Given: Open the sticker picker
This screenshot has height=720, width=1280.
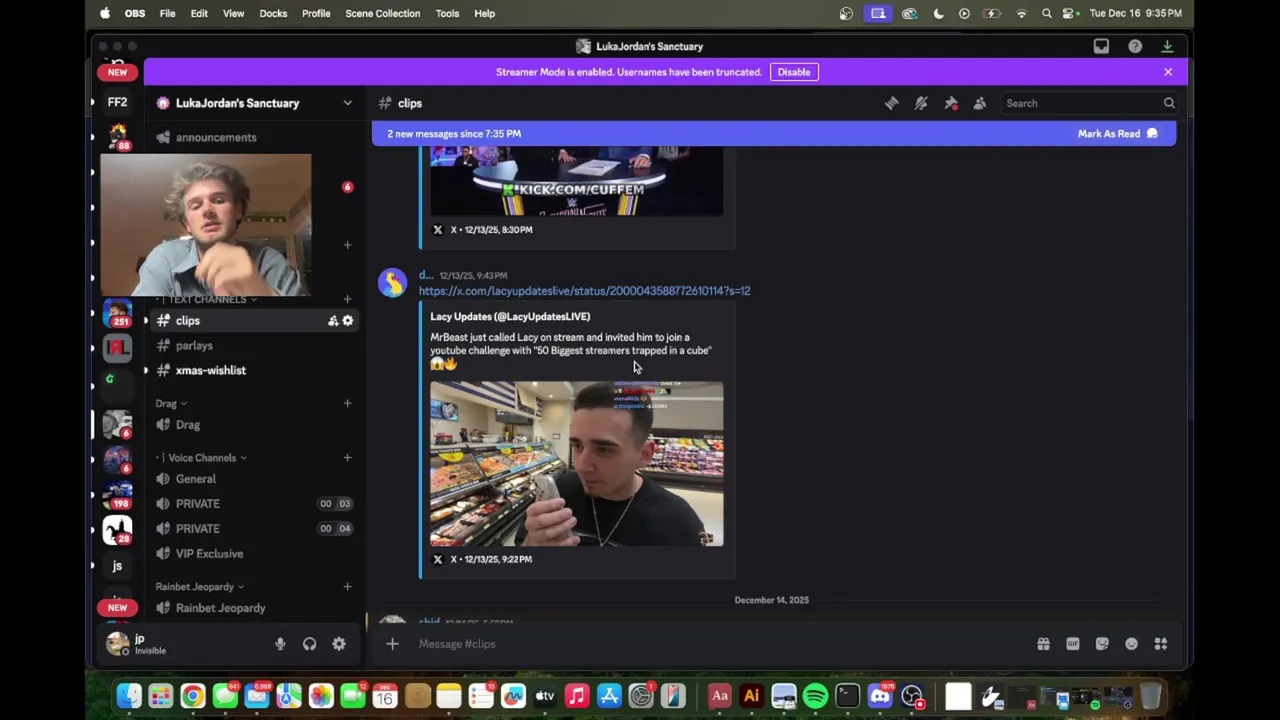Looking at the screenshot, I should [x=1102, y=644].
